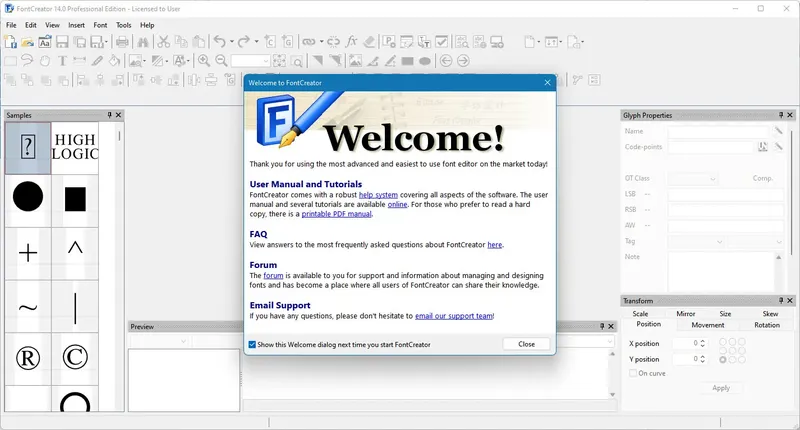800x430 pixels.
Task: Select the paint bucket fill tool
Action: (114, 61)
